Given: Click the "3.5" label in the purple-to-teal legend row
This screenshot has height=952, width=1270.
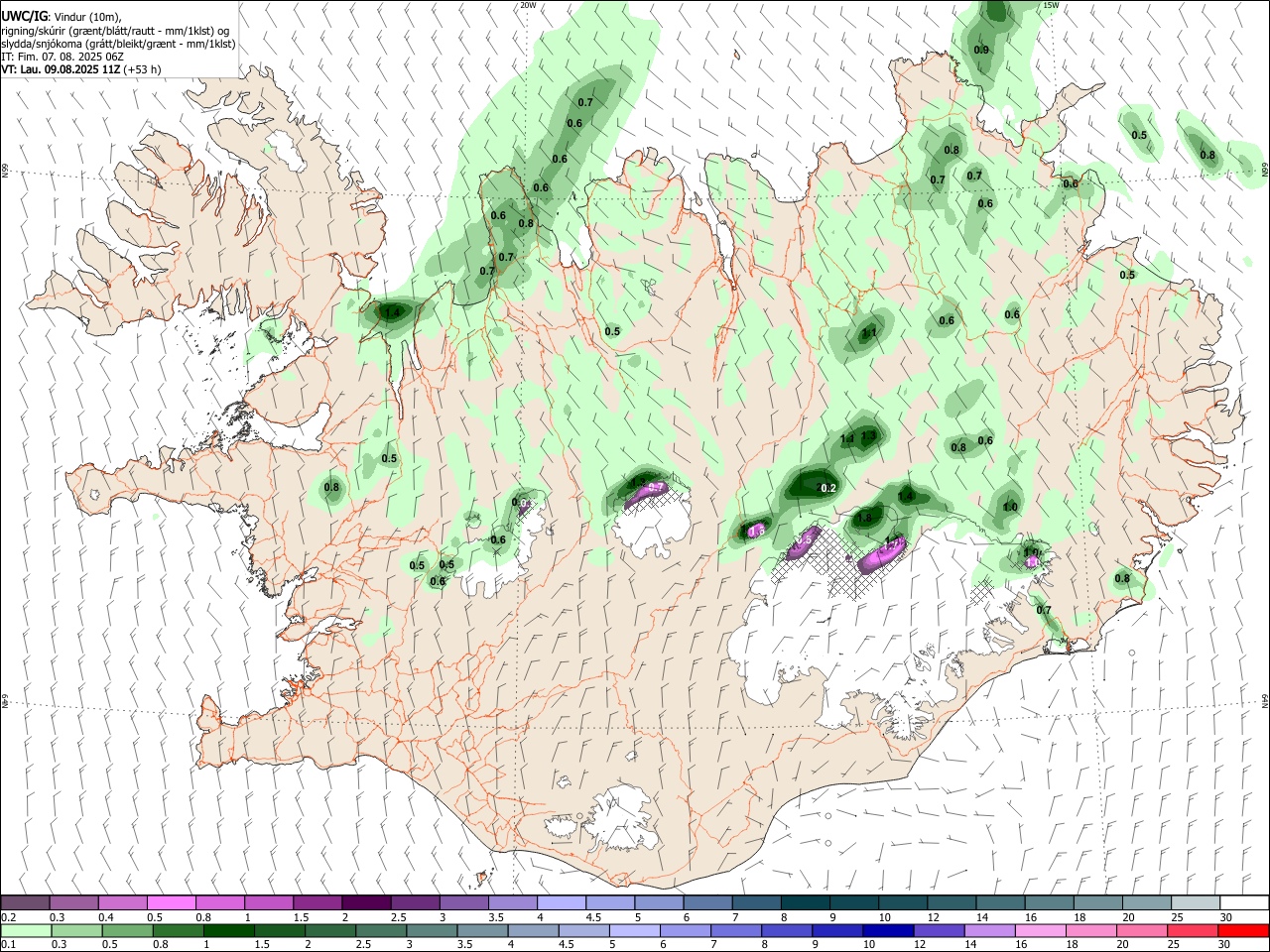Looking at the screenshot, I should pyautogui.click(x=496, y=917).
